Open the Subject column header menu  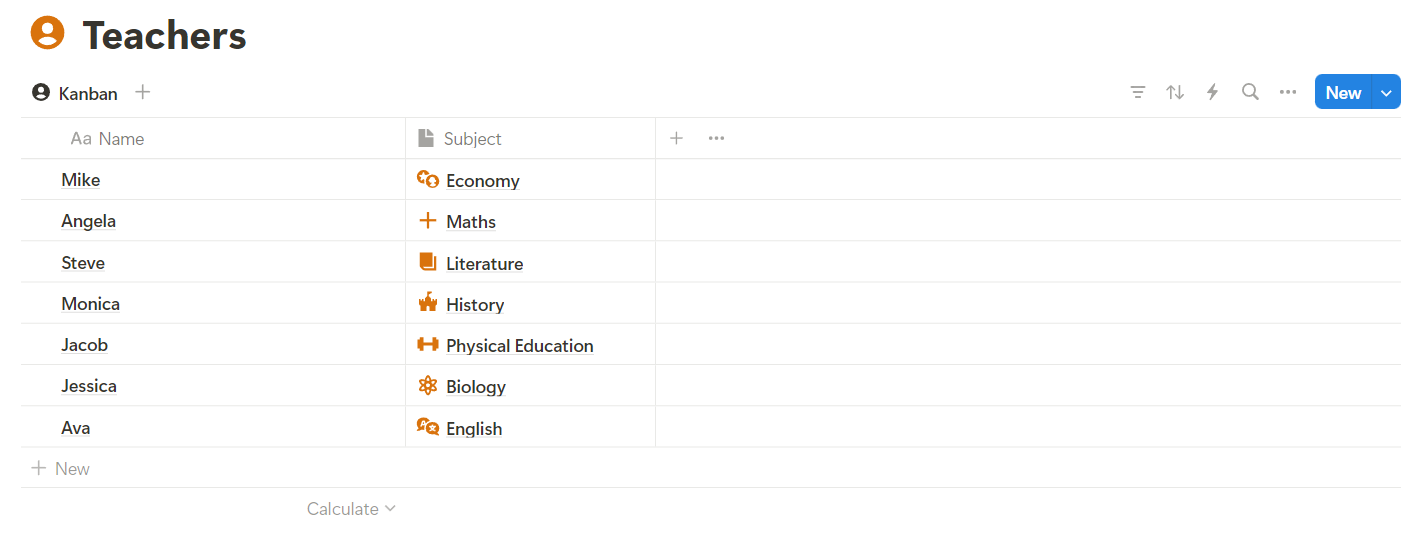click(x=472, y=139)
